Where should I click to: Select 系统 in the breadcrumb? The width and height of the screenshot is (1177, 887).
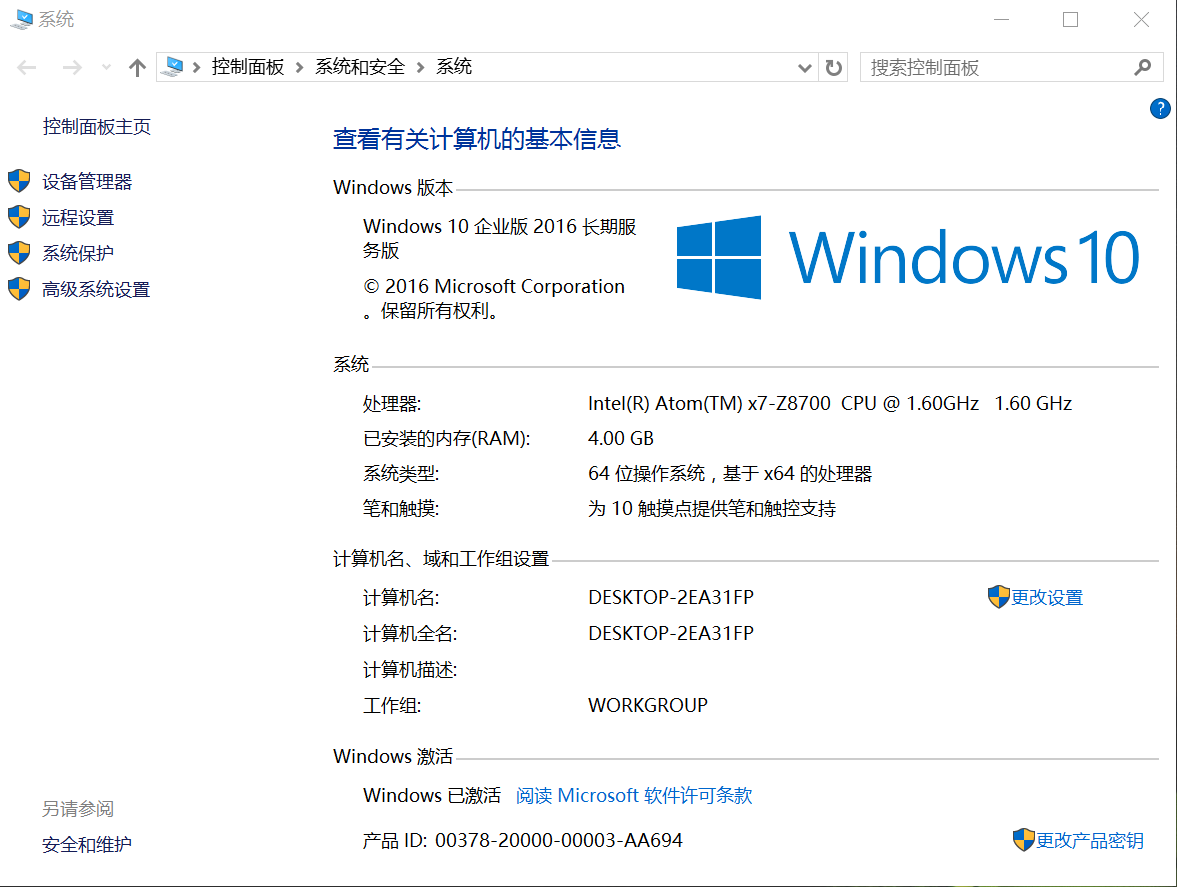click(x=454, y=67)
